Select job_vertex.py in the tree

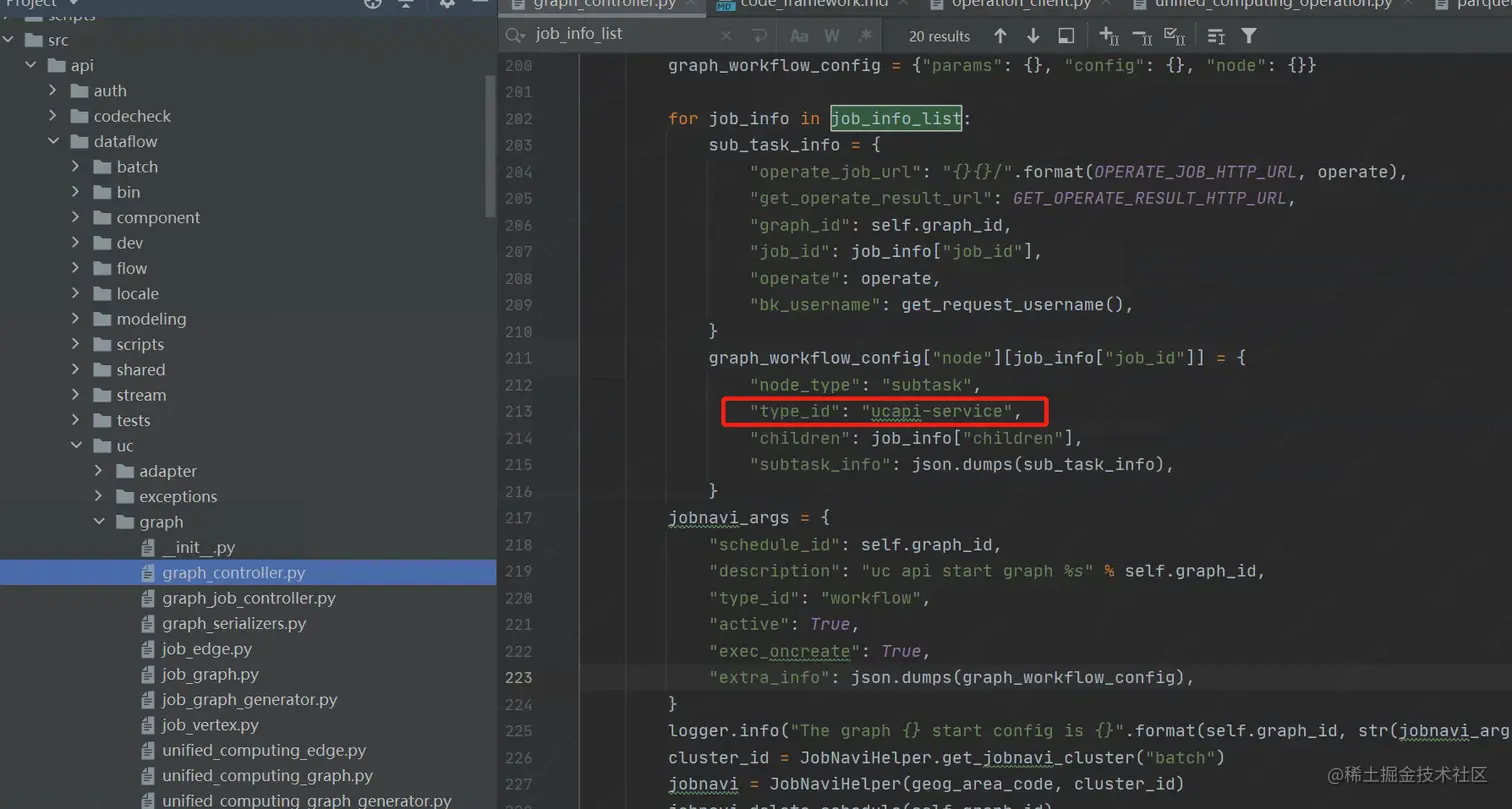click(210, 726)
